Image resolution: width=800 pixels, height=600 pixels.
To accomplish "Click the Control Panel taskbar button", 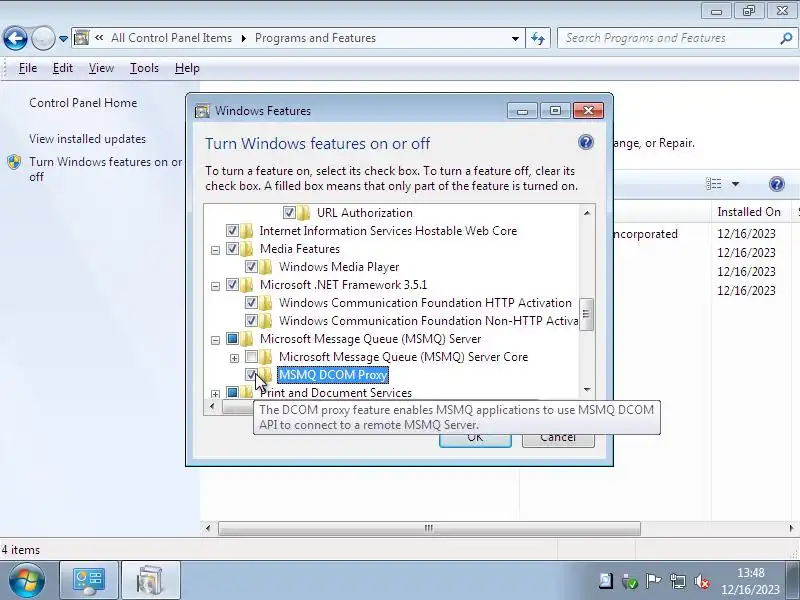I will point(89,581).
